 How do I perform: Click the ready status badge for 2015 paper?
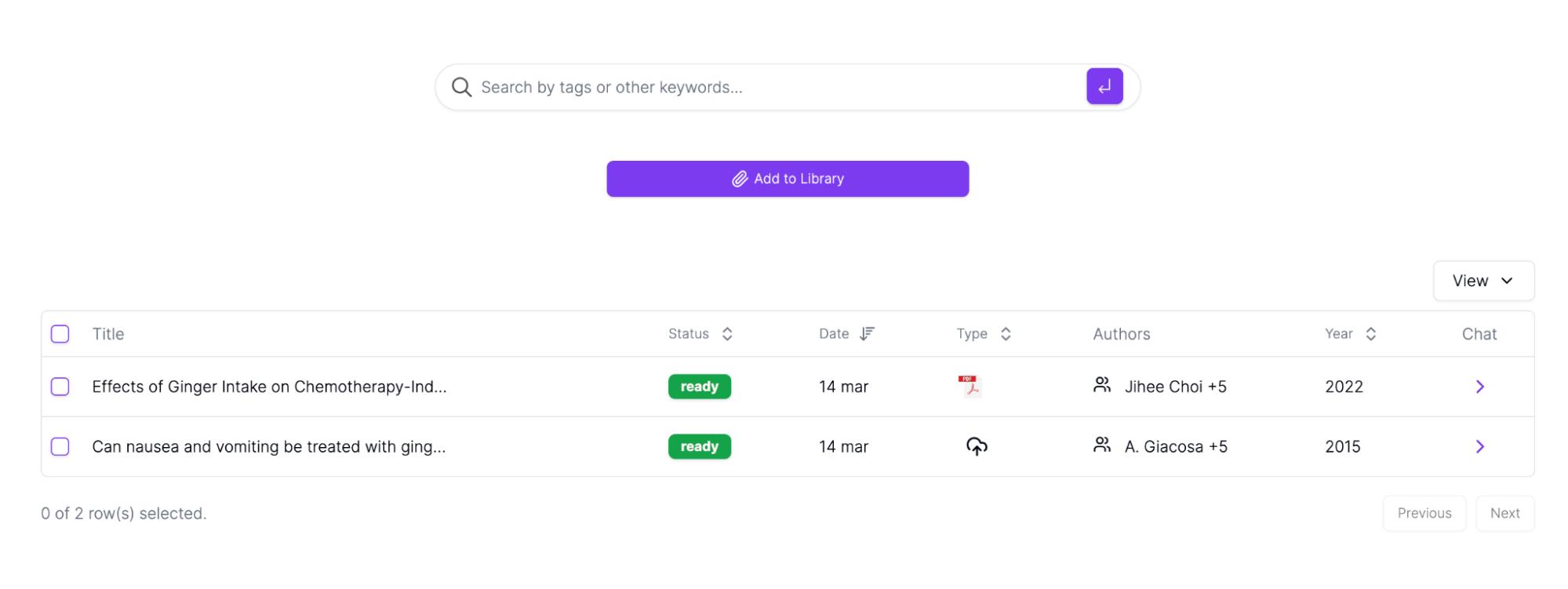click(699, 446)
